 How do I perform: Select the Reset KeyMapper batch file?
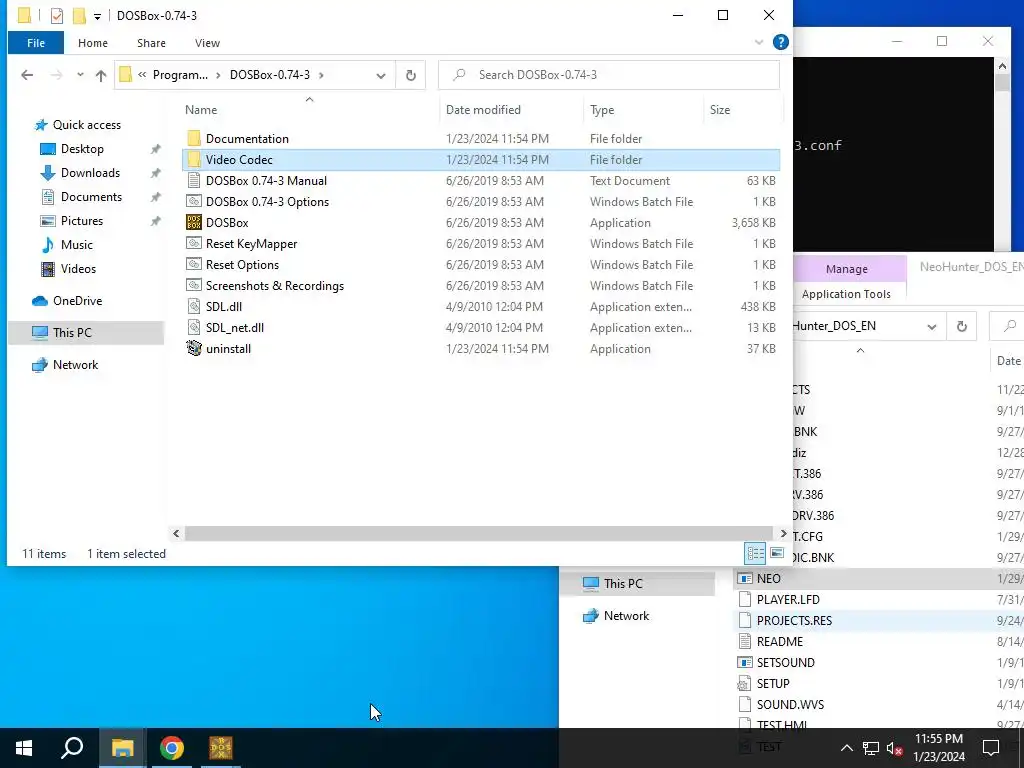coord(251,244)
